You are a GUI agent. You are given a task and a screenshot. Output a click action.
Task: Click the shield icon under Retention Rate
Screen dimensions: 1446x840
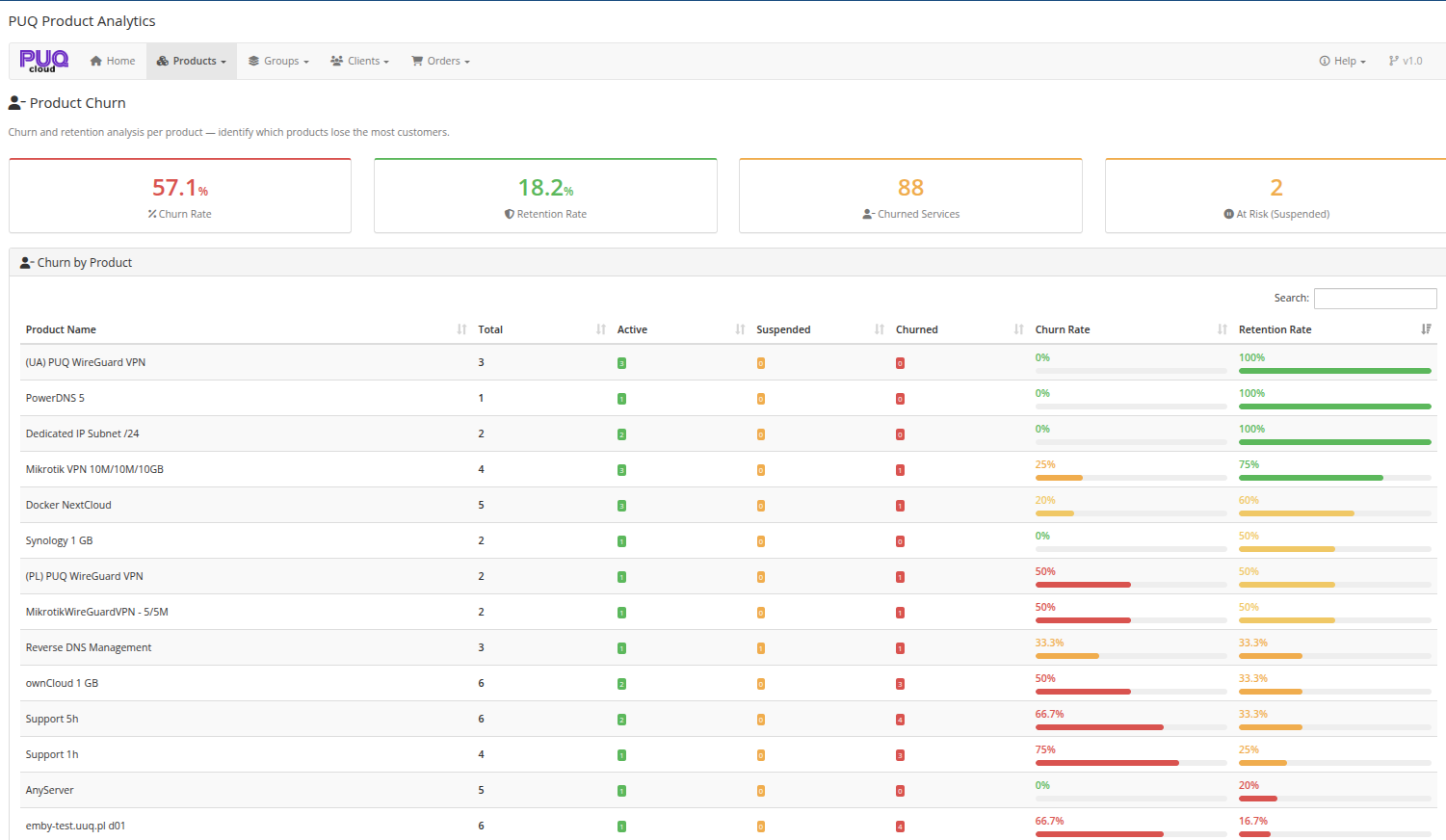pyautogui.click(x=508, y=214)
